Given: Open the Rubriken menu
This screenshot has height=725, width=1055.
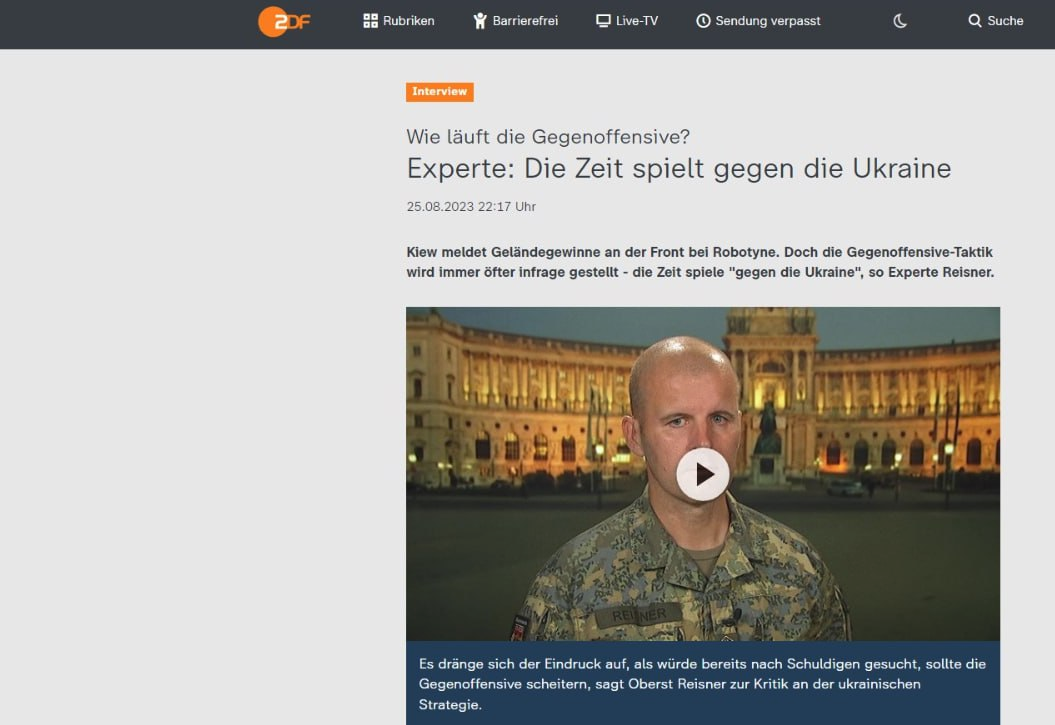Looking at the screenshot, I should pos(399,21).
